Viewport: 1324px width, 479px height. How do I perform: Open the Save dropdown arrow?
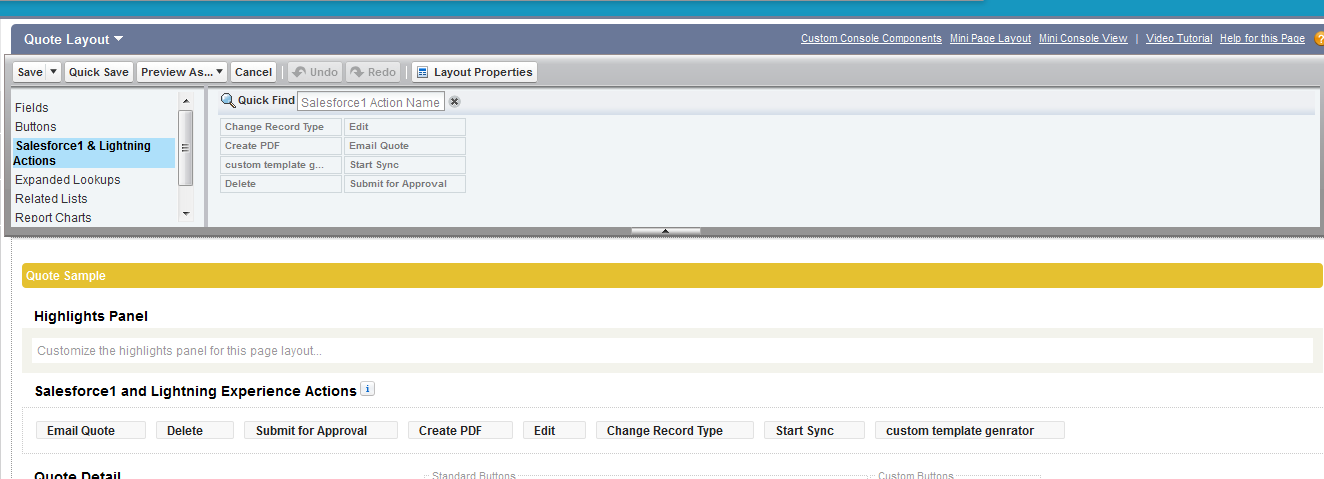(54, 72)
